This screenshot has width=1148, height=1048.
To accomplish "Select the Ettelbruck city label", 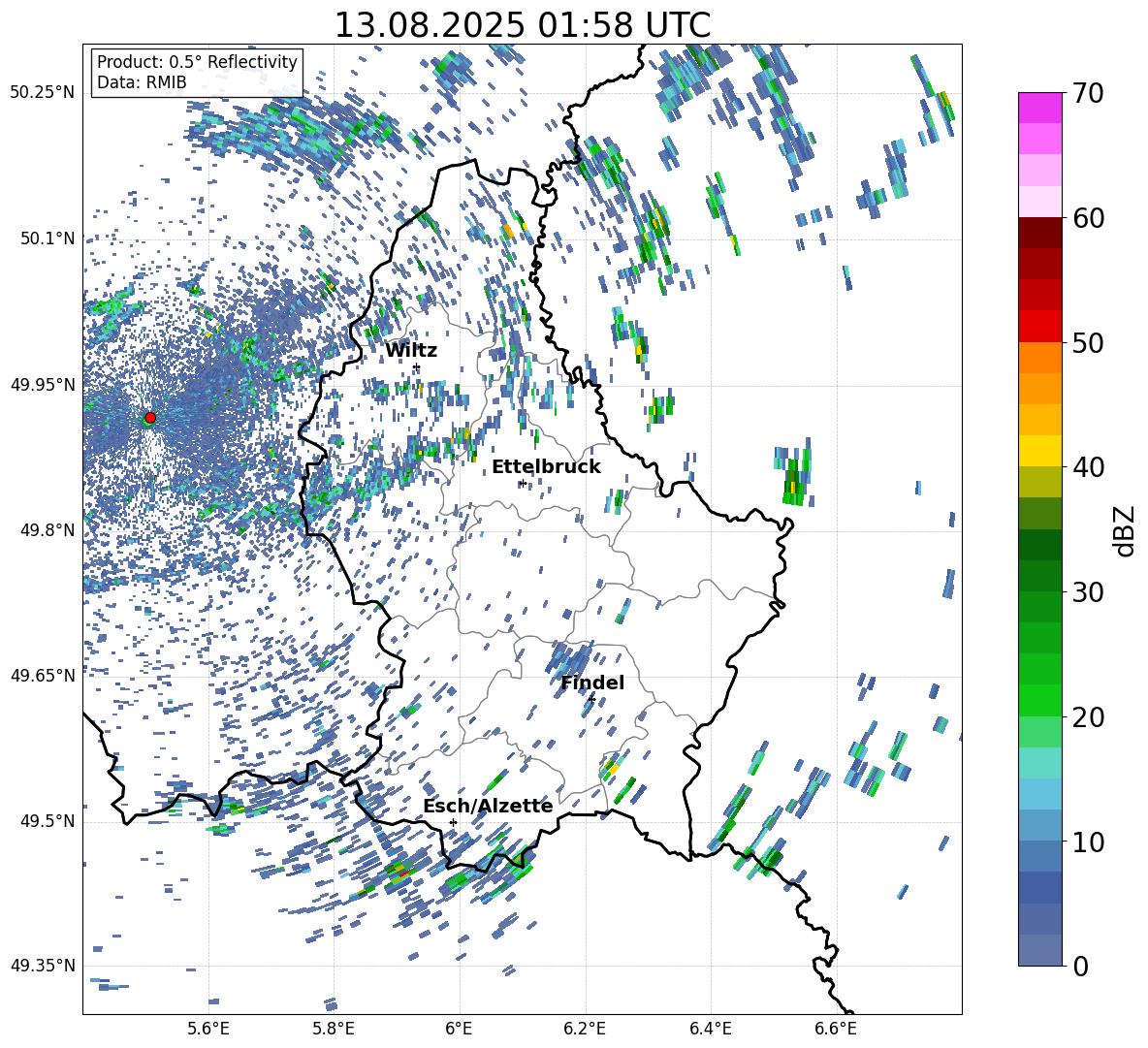I will (546, 467).
